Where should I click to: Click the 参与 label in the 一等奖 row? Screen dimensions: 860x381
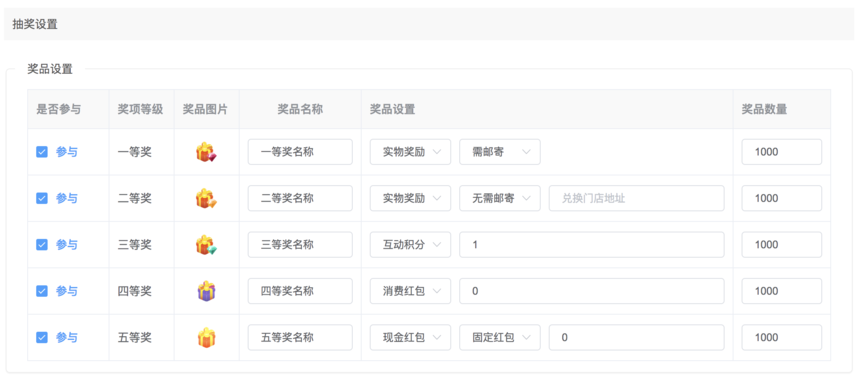(x=66, y=152)
